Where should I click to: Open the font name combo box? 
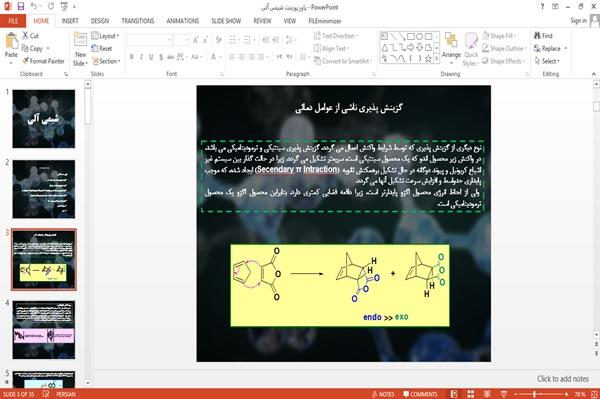pyautogui.click(x=150, y=40)
